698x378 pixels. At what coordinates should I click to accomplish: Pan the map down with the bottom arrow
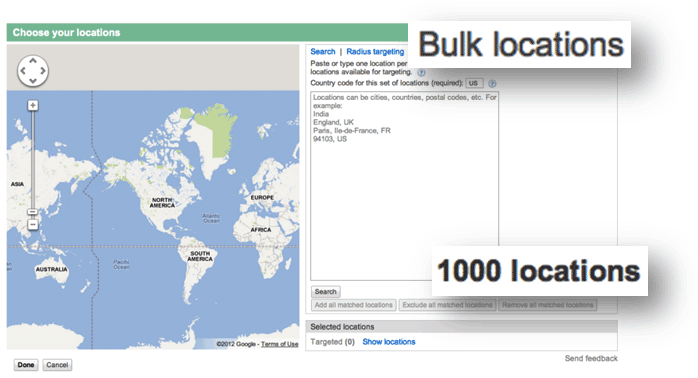(33, 81)
